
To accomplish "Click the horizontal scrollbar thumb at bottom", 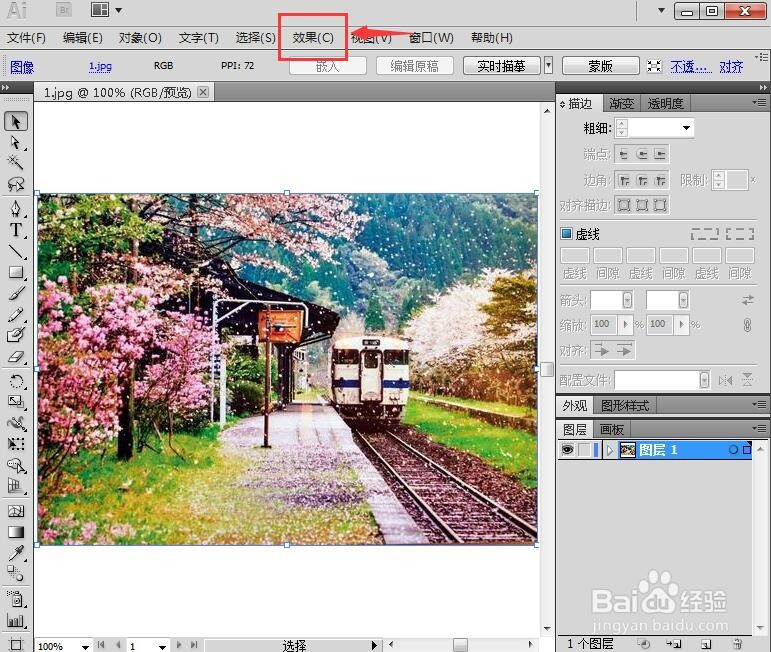I will [460, 645].
